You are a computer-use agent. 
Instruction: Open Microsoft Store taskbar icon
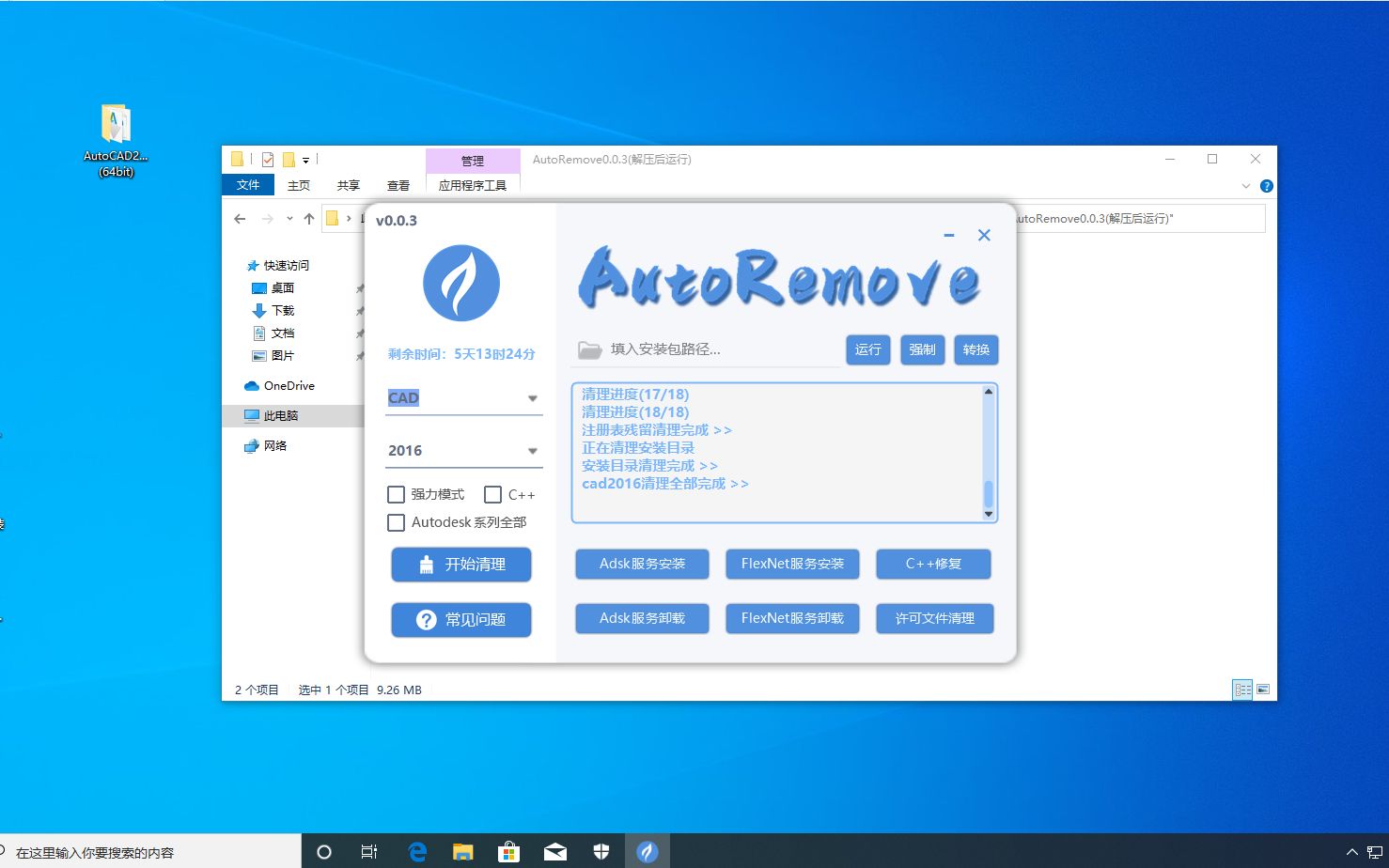[508, 852]
